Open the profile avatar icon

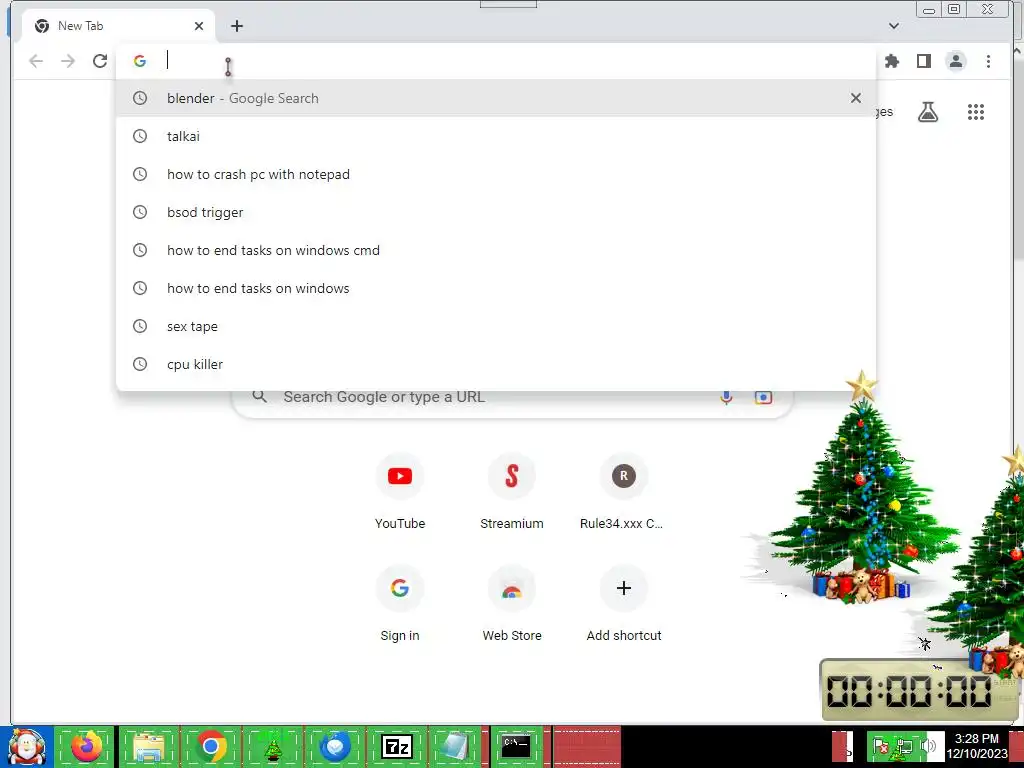click(x=955, y=61)
